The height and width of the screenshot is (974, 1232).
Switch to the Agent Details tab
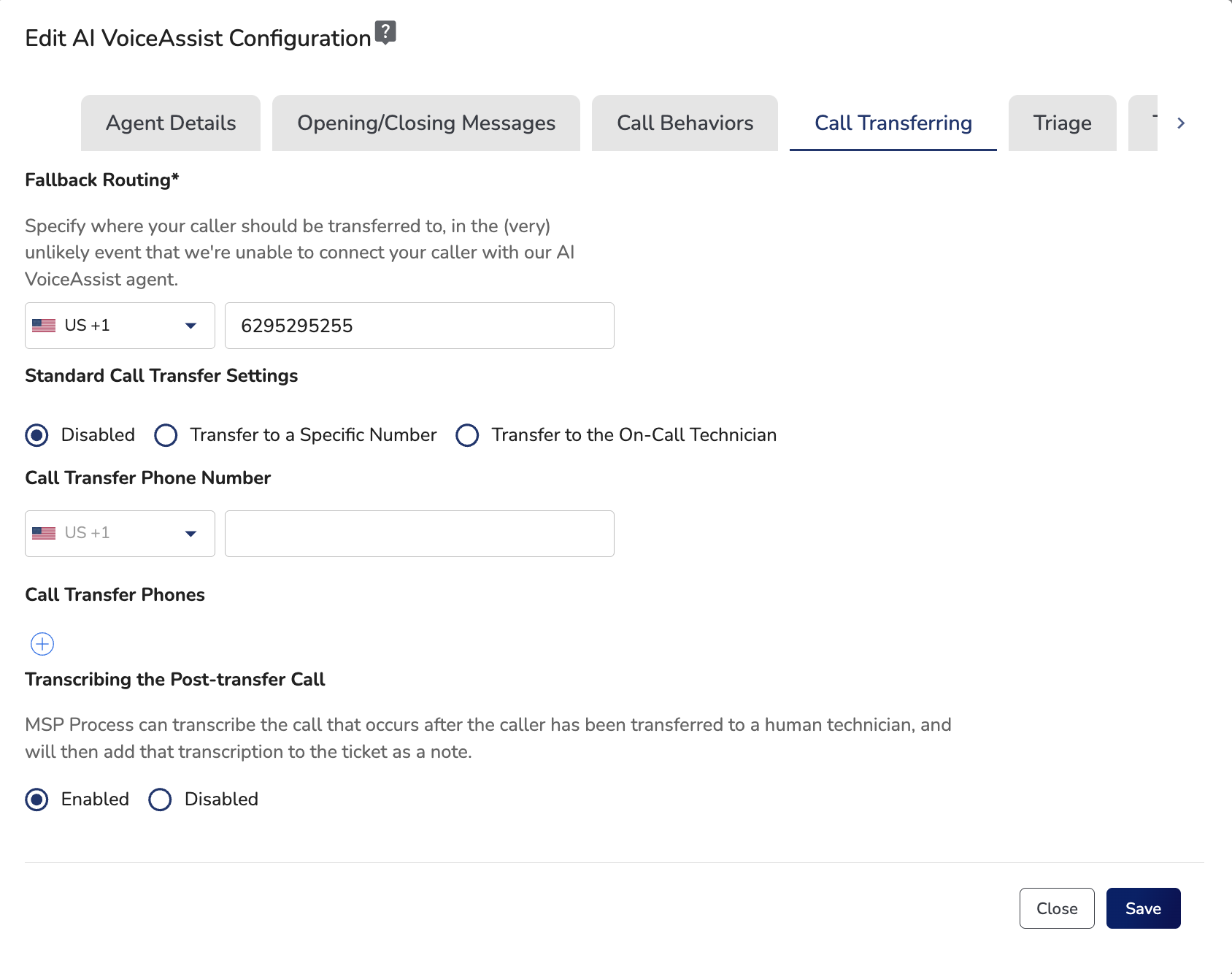point(171,123)
